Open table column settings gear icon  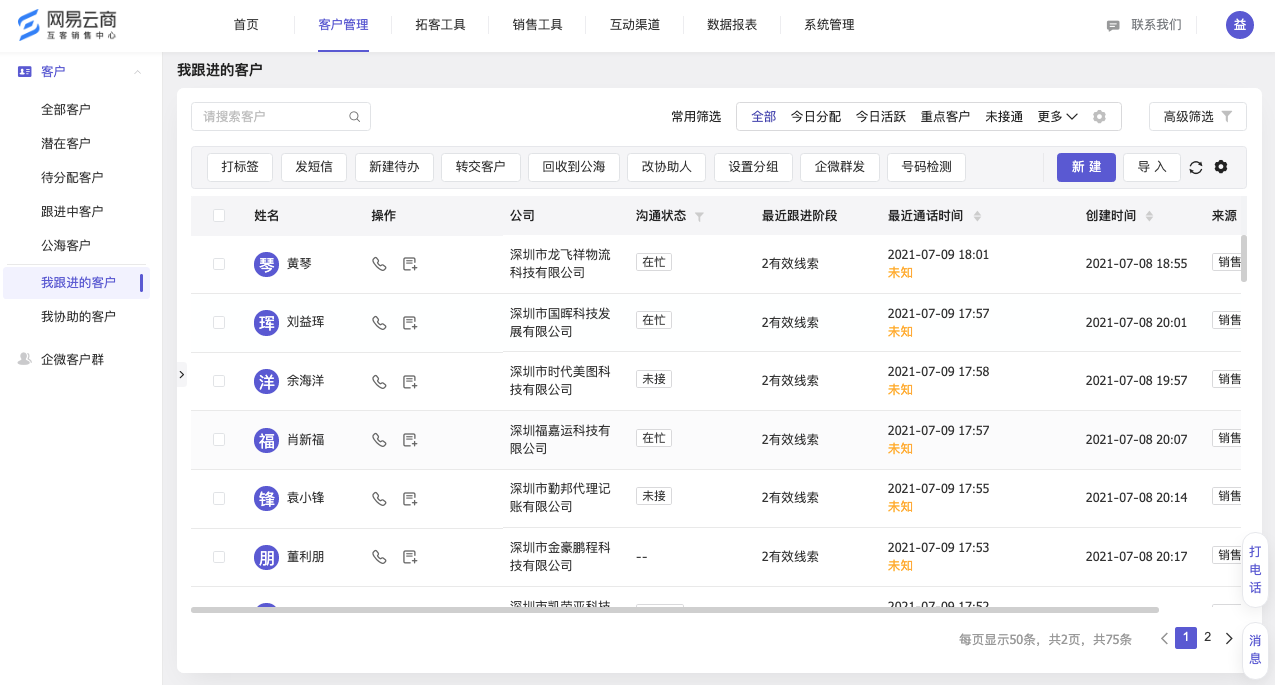[1221, 167]
